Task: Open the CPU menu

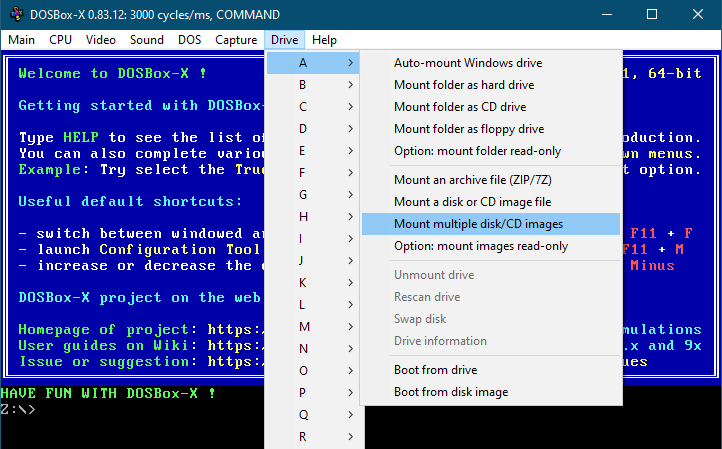Action: 60,40
